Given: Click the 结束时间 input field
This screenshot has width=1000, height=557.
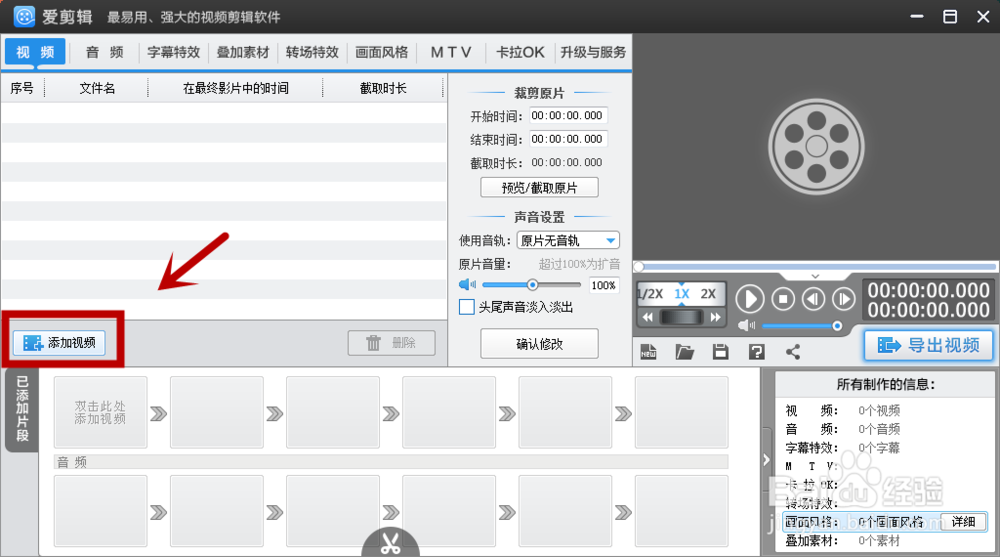Looking at the screenshot, I should tap(567, 139).
